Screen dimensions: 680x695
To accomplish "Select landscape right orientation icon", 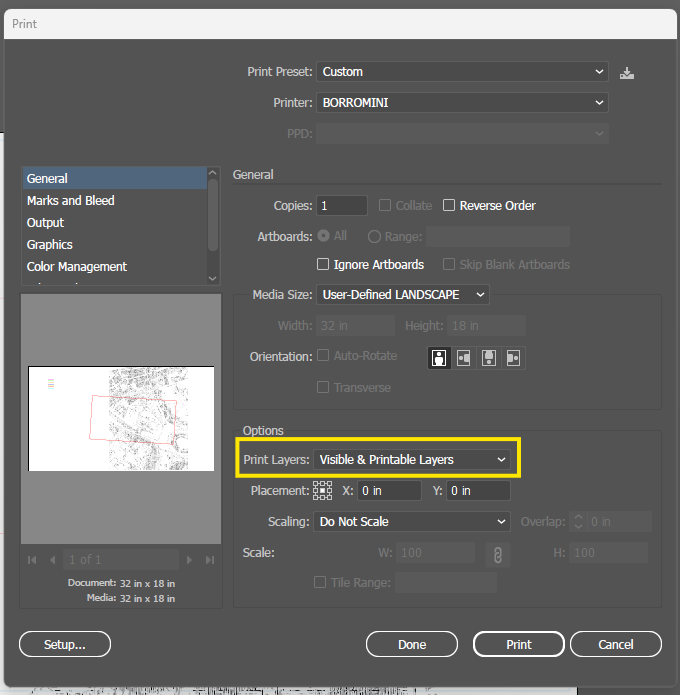I will pyautogui.click(x=513, y=358).
